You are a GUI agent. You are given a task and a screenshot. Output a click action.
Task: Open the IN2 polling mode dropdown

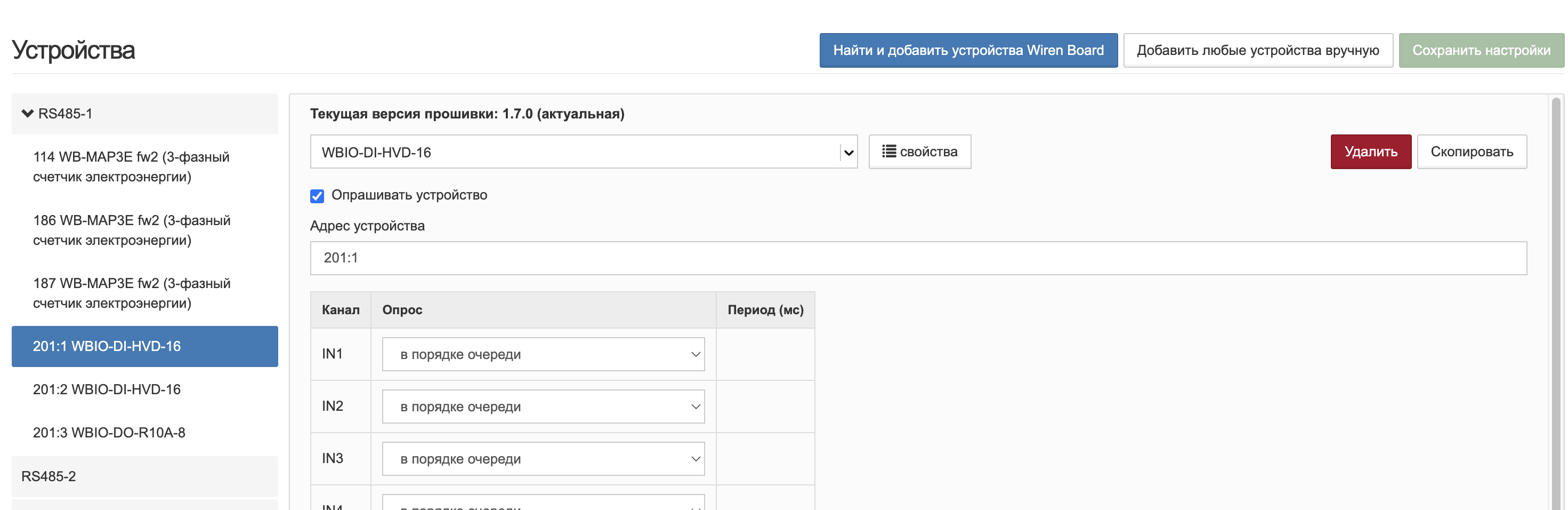543,407
